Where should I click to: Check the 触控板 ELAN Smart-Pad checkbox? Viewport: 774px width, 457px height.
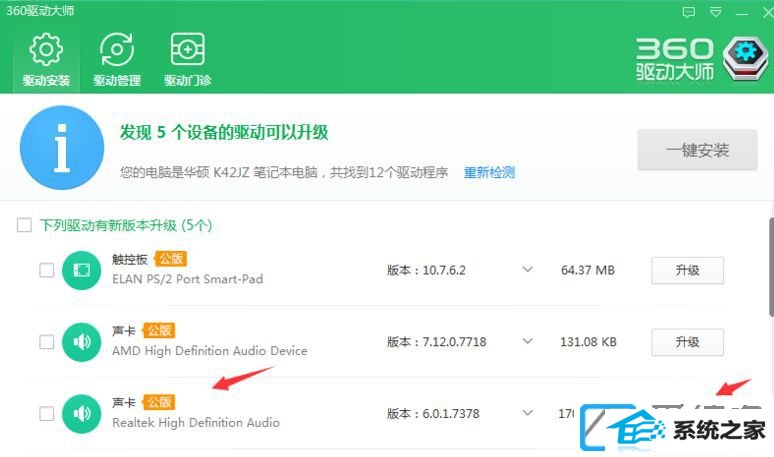click(x=47, y=270)
